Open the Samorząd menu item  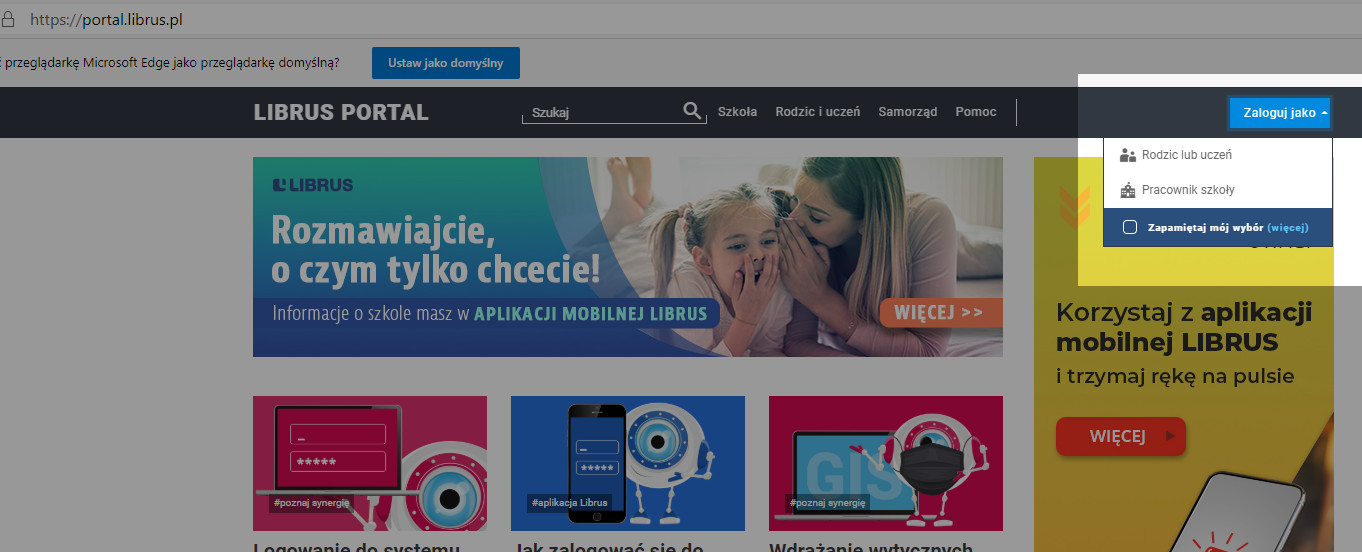pos(908,112)
